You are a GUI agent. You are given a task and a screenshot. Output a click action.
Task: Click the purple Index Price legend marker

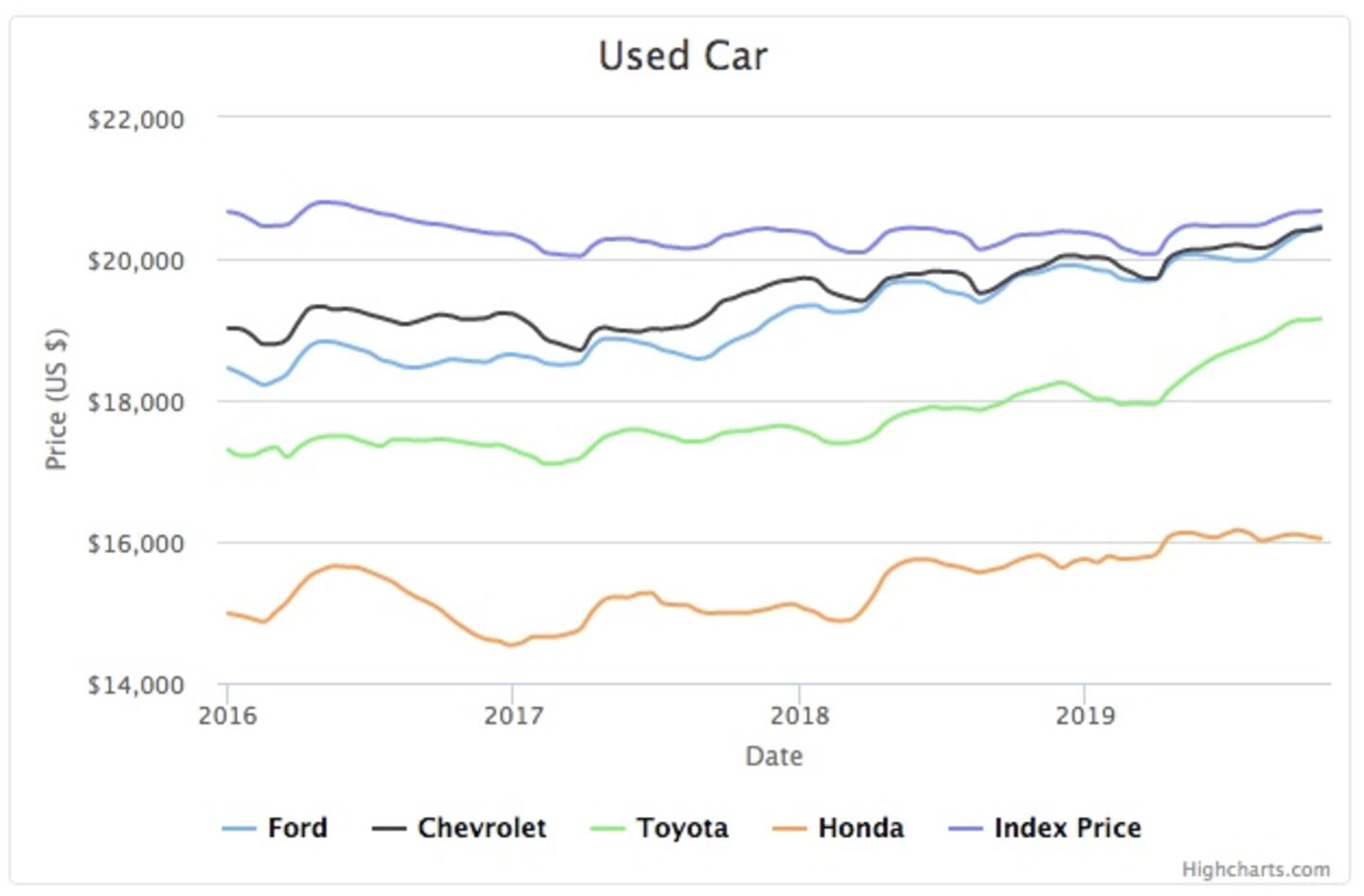coord(966,829)
